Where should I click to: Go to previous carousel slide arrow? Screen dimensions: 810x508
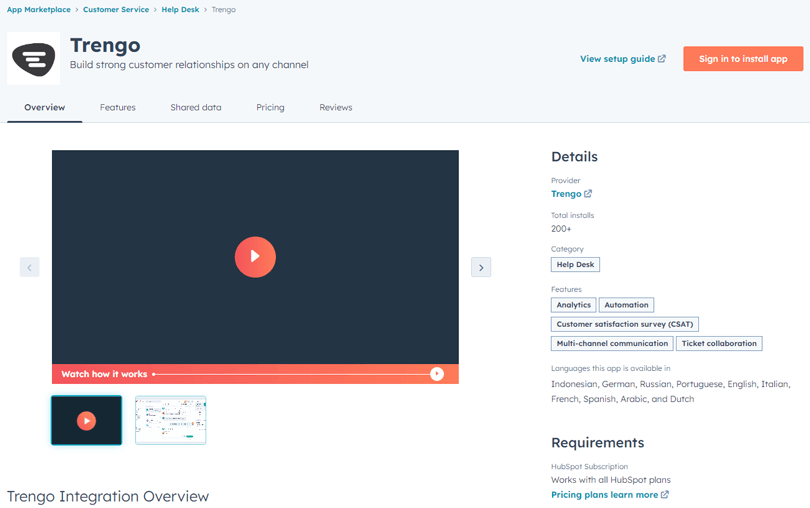[x=29, y=267]
